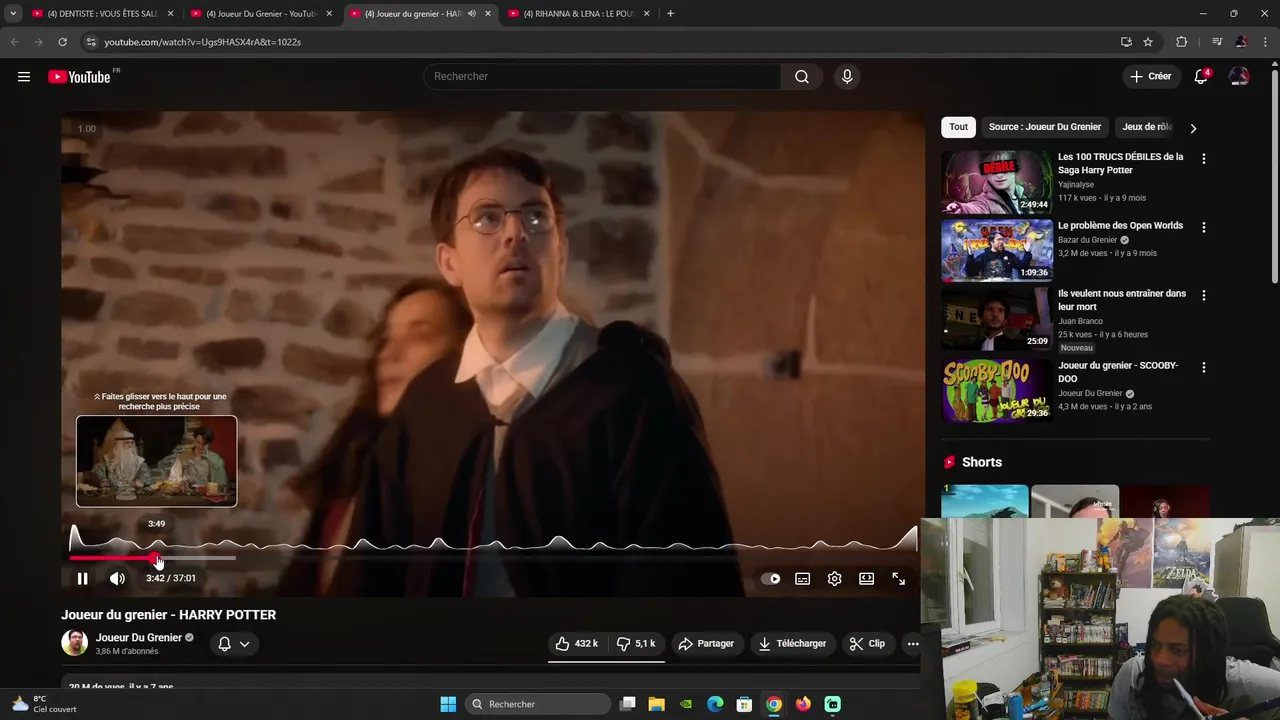Go to the YouTube home logo

point(79,77)
